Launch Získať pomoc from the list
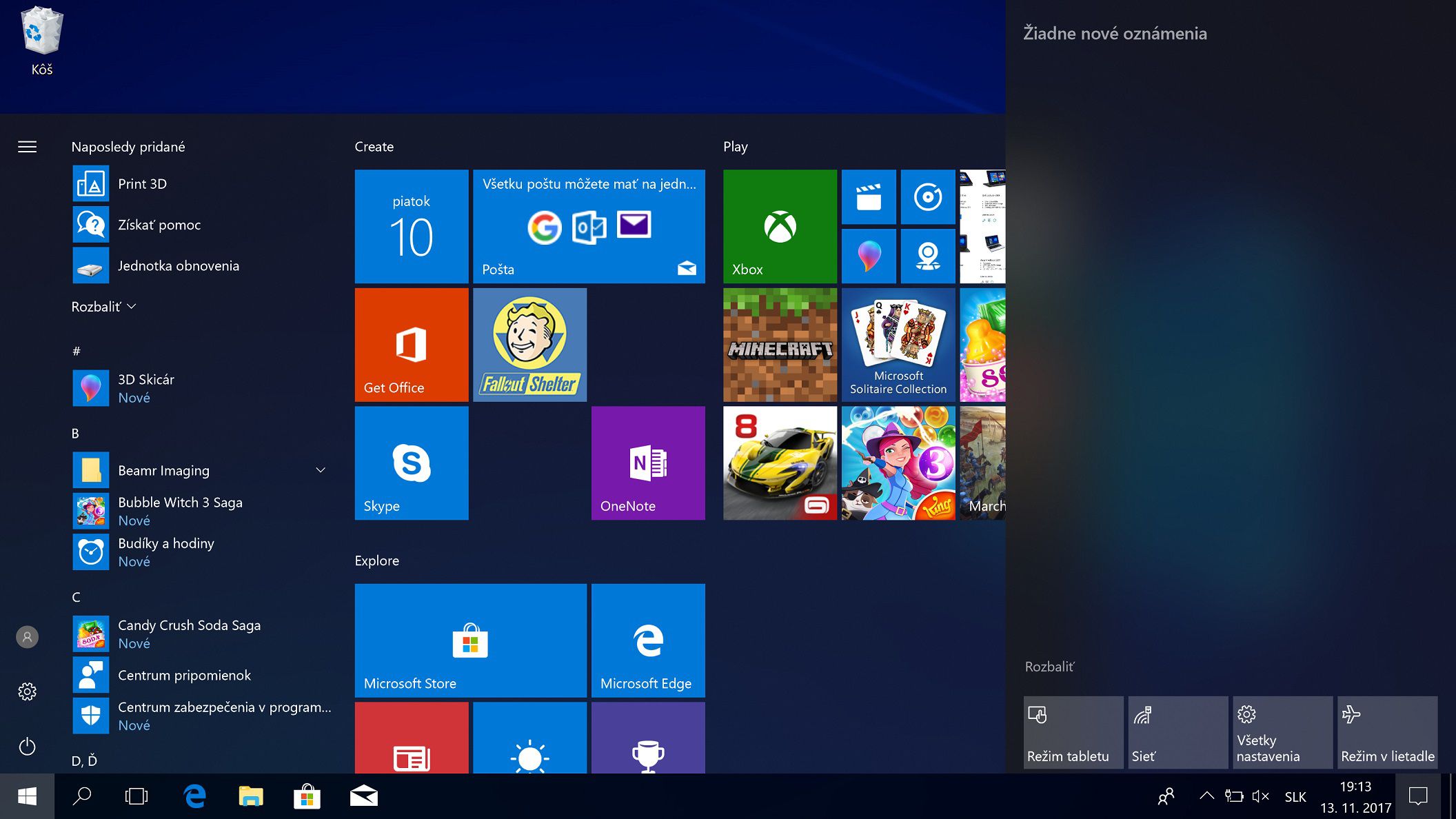This screenshot has width=1456, height=819. tap(202, 225)
